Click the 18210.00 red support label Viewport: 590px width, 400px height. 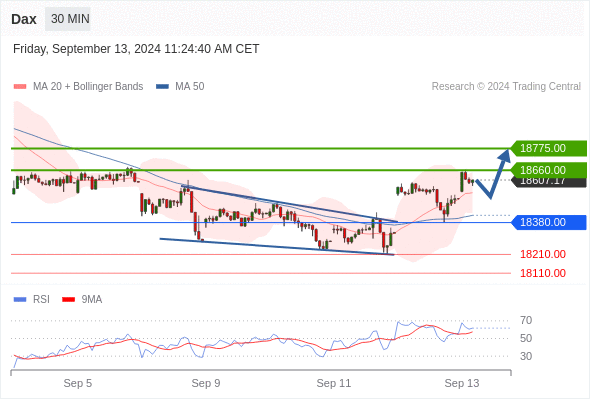[x=543, y=254]
